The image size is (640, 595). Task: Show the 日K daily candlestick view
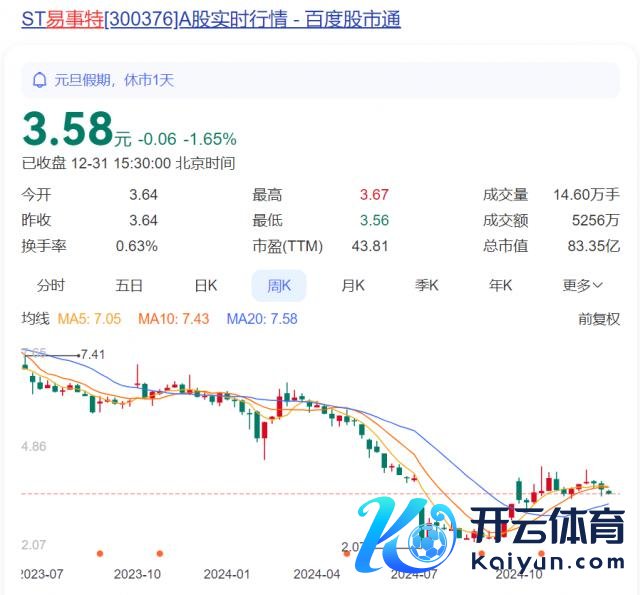(x=206, y=285)
